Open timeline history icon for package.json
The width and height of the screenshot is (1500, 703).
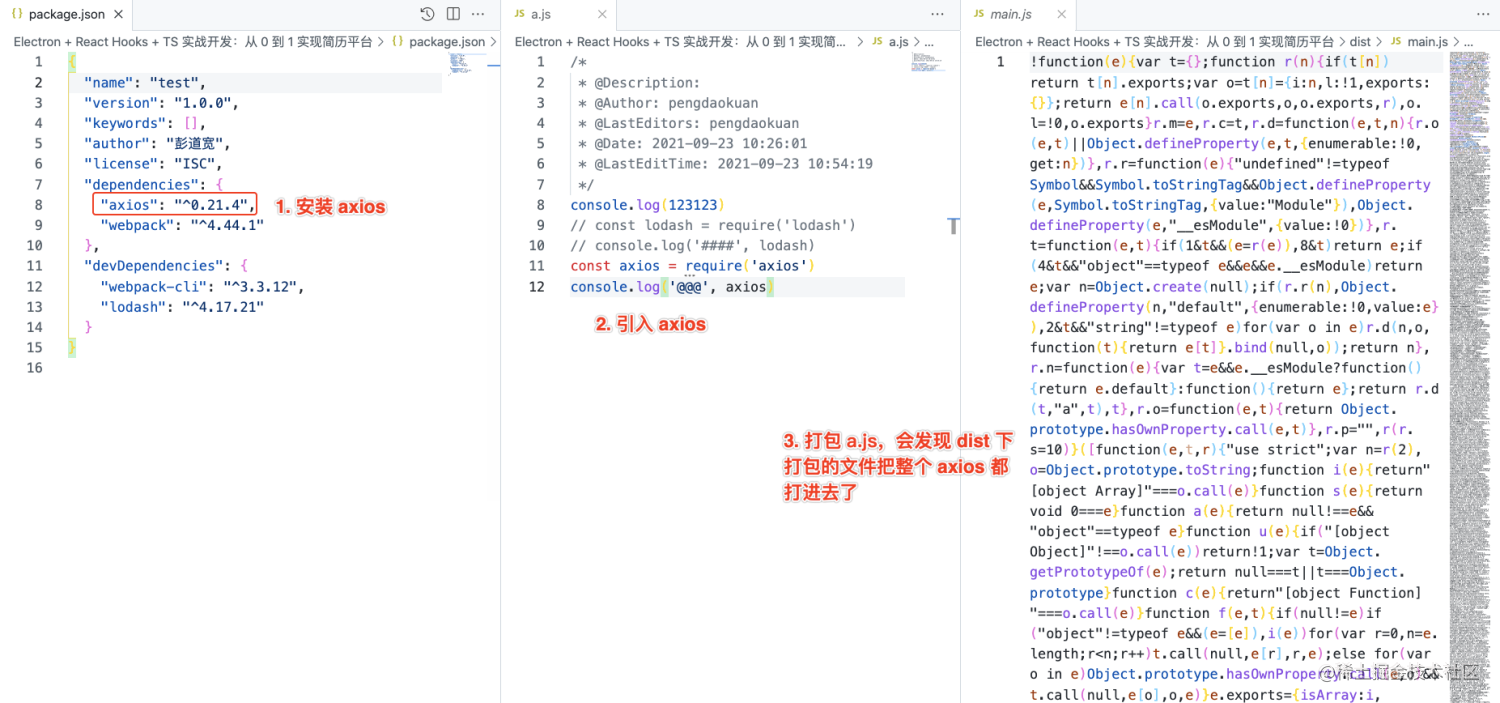427,14
